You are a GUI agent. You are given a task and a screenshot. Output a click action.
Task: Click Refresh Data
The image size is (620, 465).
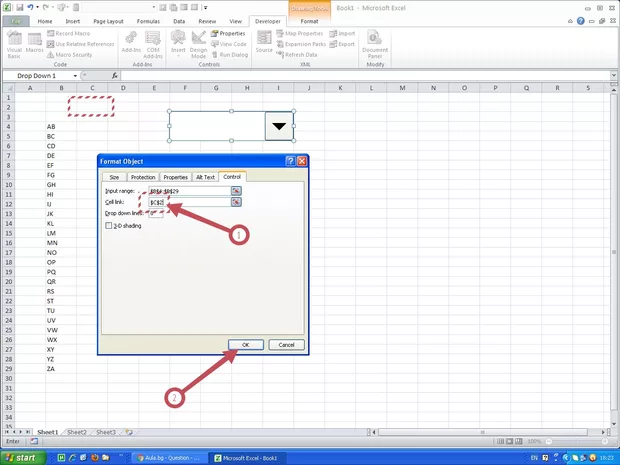point(297,55)
